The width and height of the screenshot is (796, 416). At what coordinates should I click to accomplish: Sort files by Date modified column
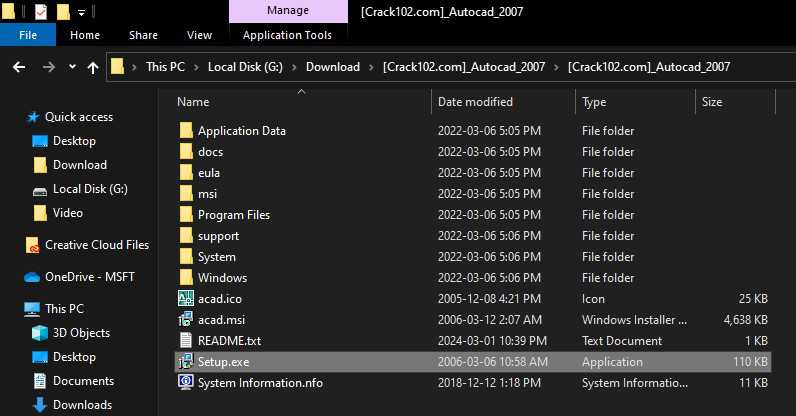pyautogui.click(x=475, y=102)
